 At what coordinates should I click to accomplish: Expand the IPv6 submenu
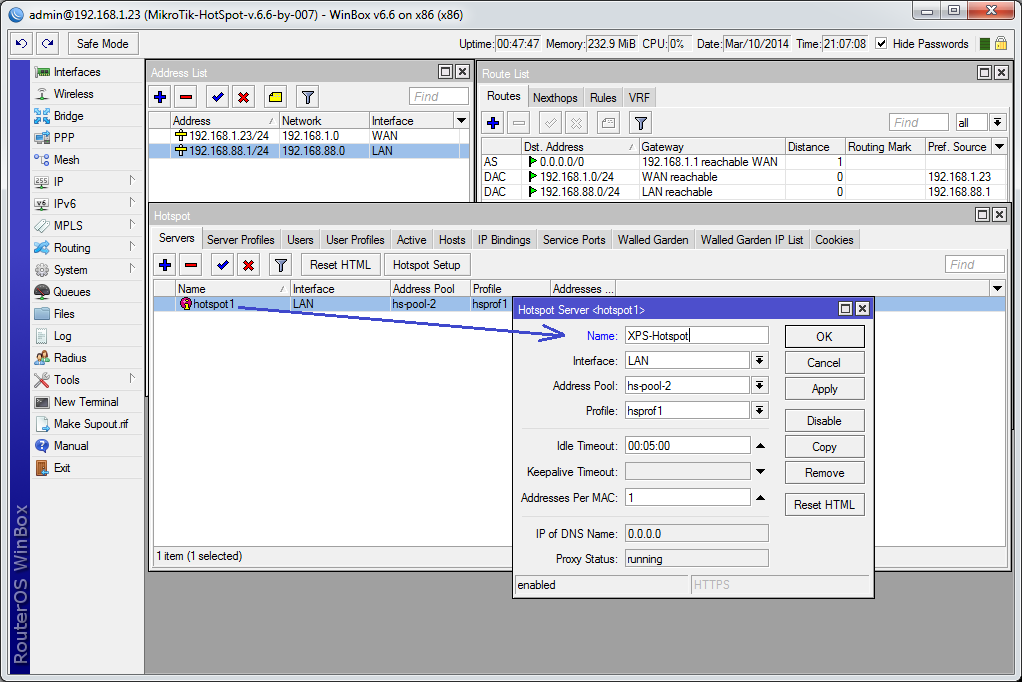click(x=132, y=202)
